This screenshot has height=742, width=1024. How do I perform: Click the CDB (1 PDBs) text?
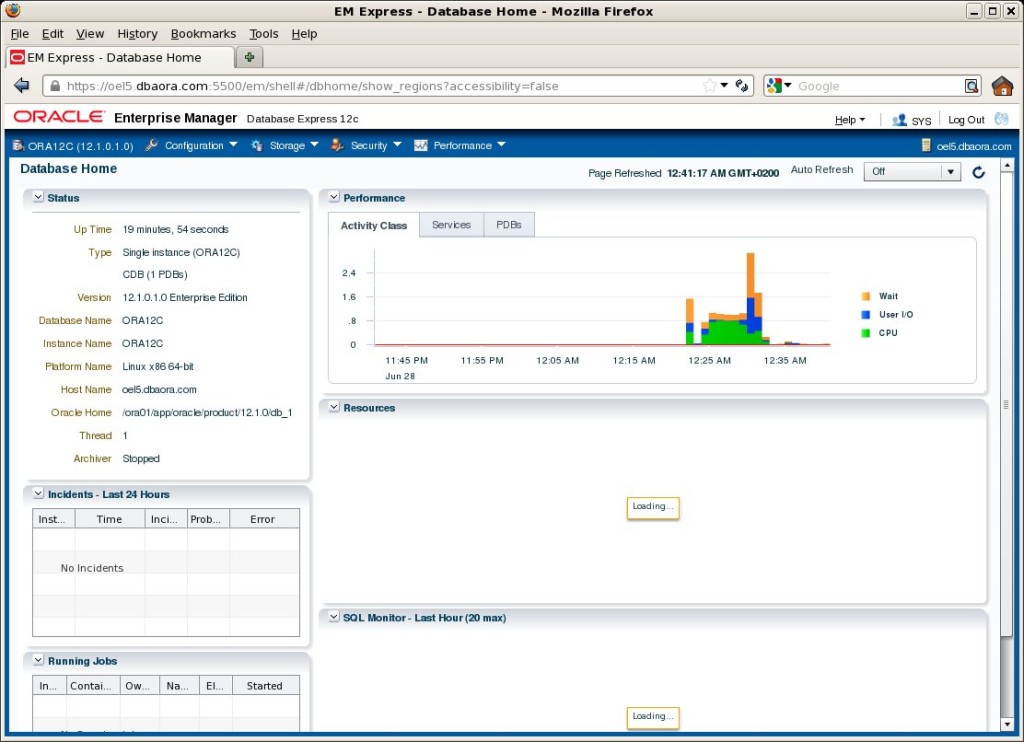coord(155,274)
